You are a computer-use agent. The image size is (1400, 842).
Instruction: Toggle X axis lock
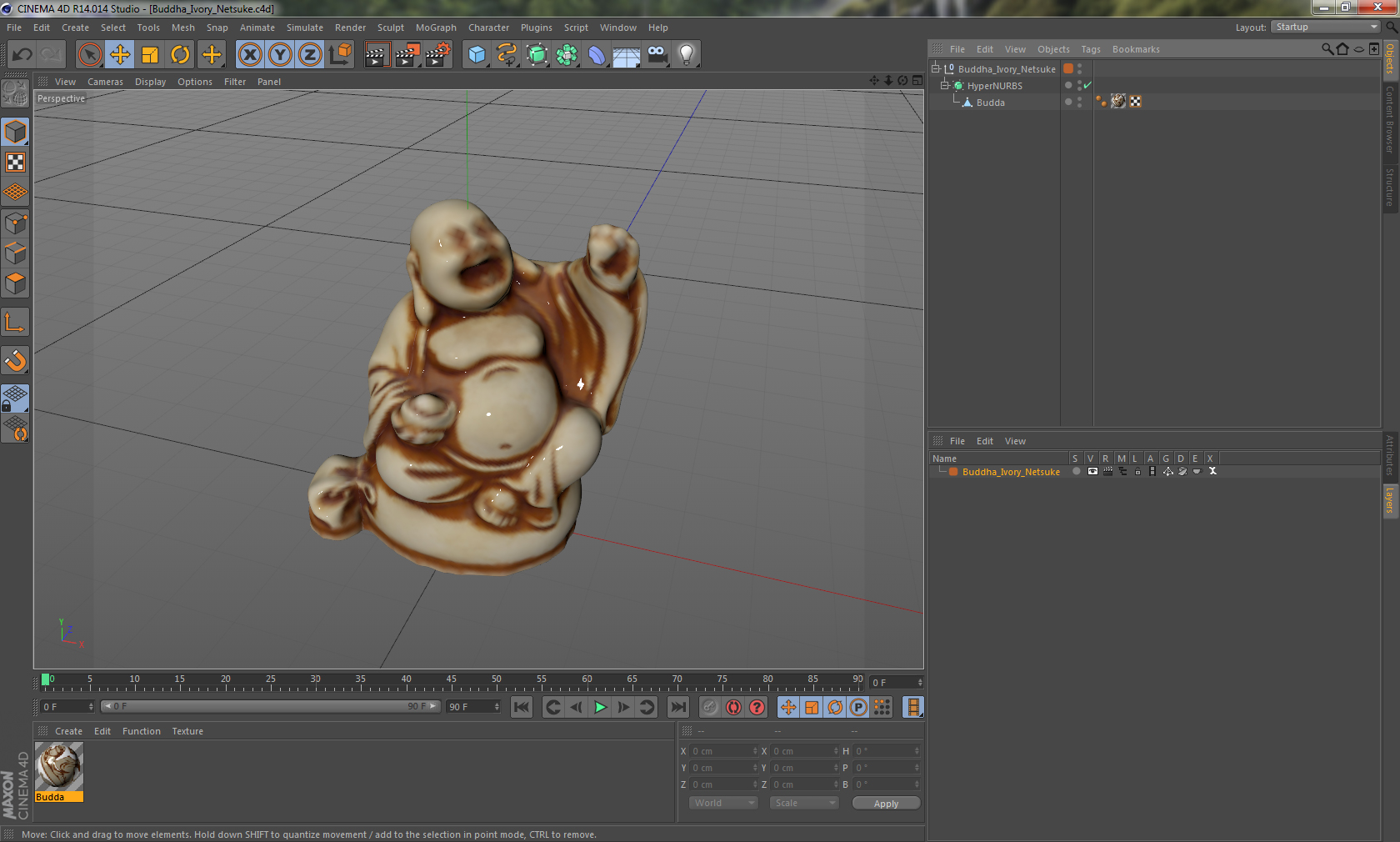point(250,55)
